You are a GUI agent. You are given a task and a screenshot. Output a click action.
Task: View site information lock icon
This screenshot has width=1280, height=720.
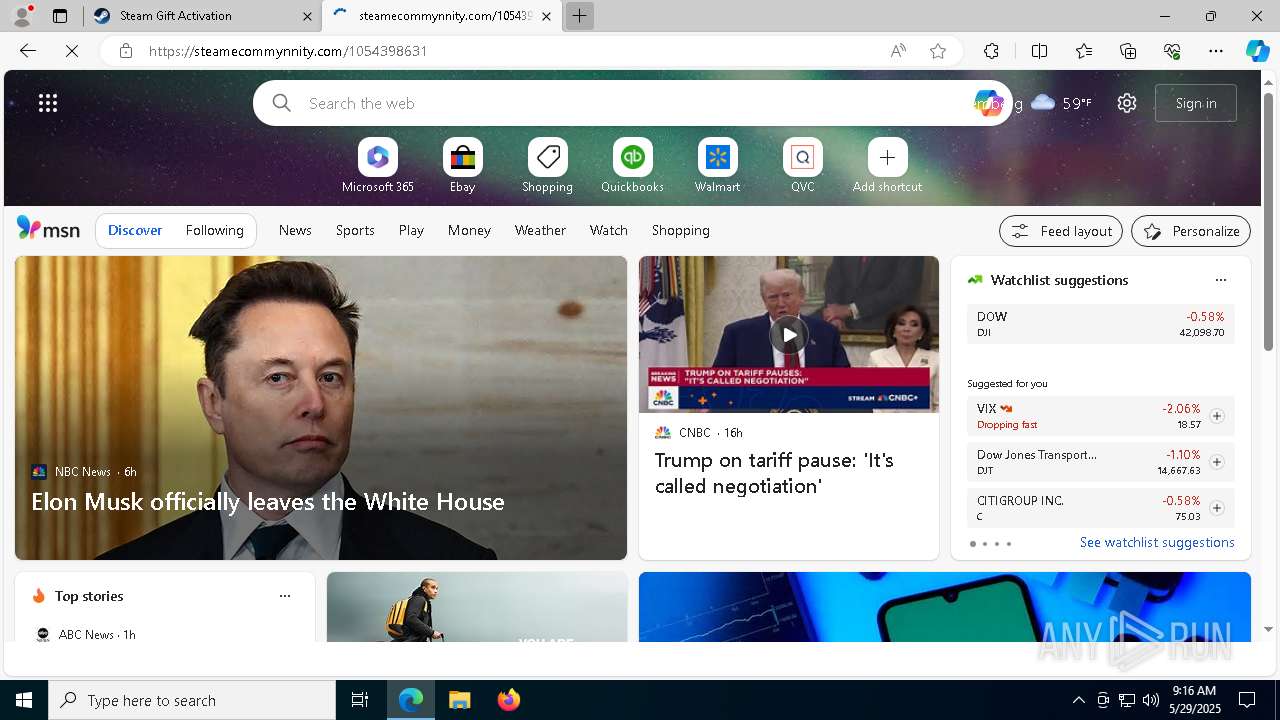click(125, 51)
